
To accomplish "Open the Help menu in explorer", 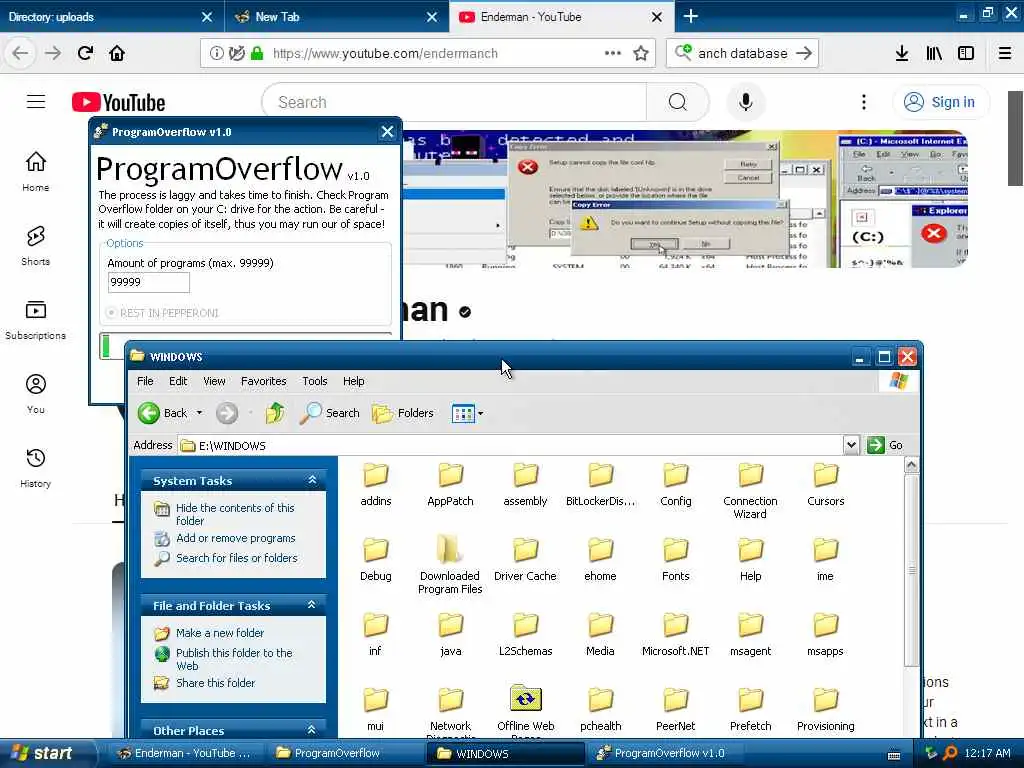I will (353, 381).
